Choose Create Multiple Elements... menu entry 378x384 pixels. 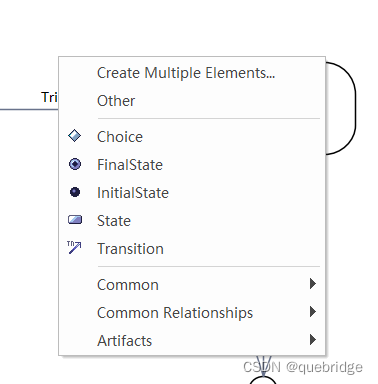[x=186, y=73]
